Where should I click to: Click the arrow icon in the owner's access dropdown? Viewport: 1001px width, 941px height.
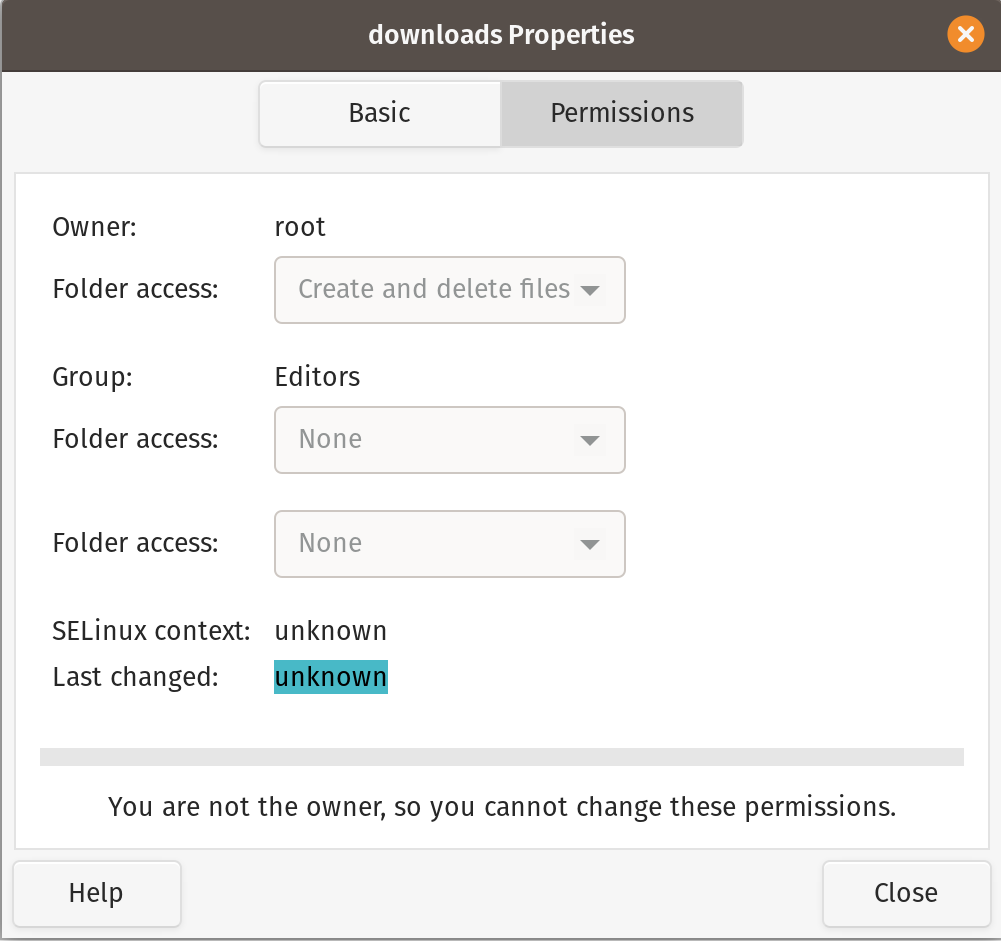click(x=590, y=291)
